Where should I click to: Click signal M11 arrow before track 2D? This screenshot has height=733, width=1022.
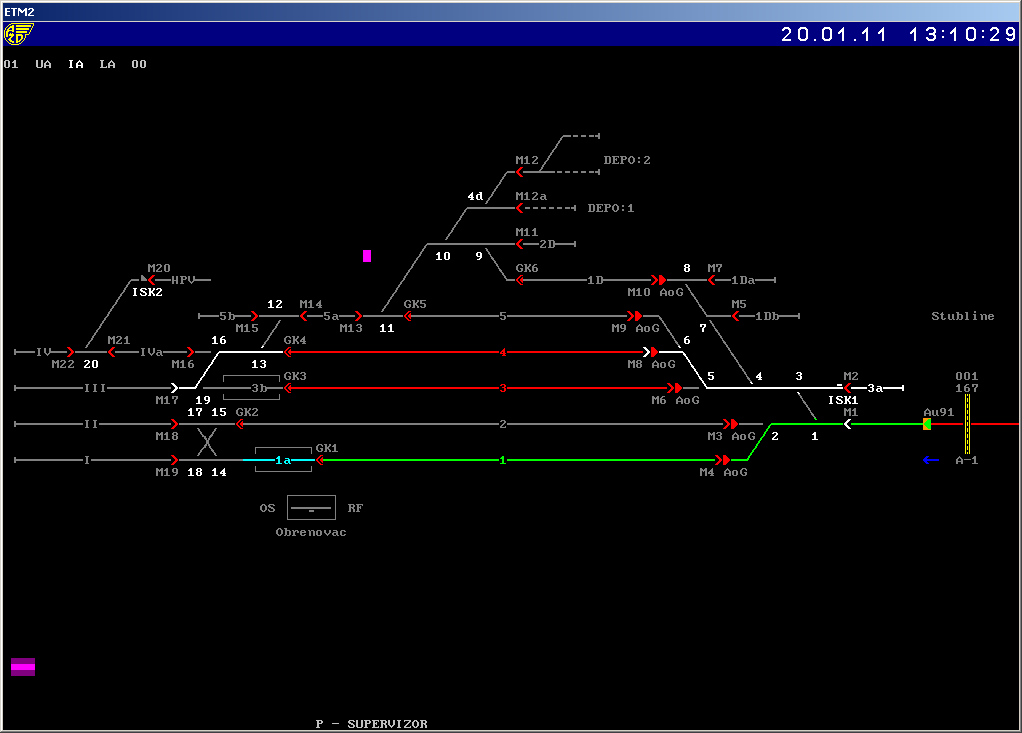click(x=519, y=244)
